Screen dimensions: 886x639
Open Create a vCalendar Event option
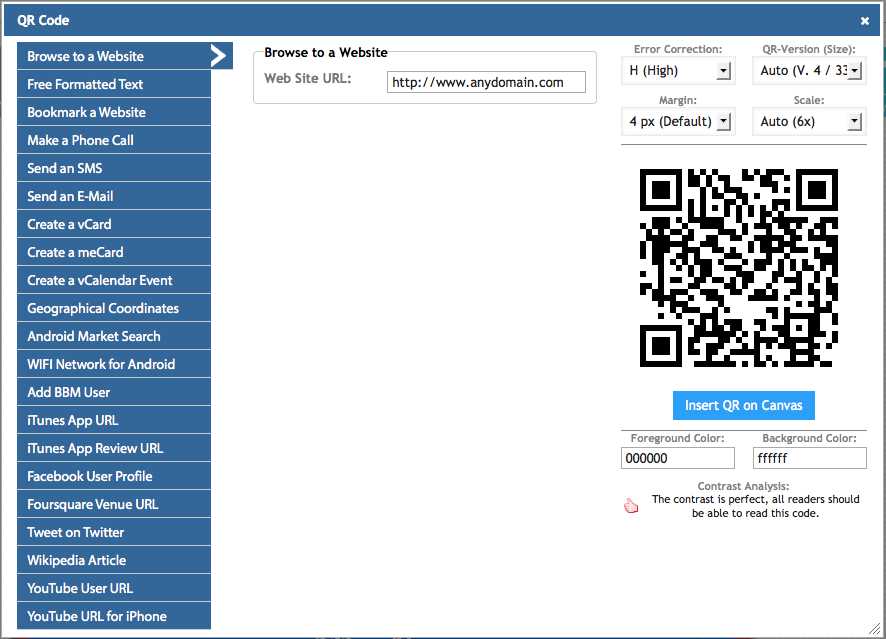(114, 280)
